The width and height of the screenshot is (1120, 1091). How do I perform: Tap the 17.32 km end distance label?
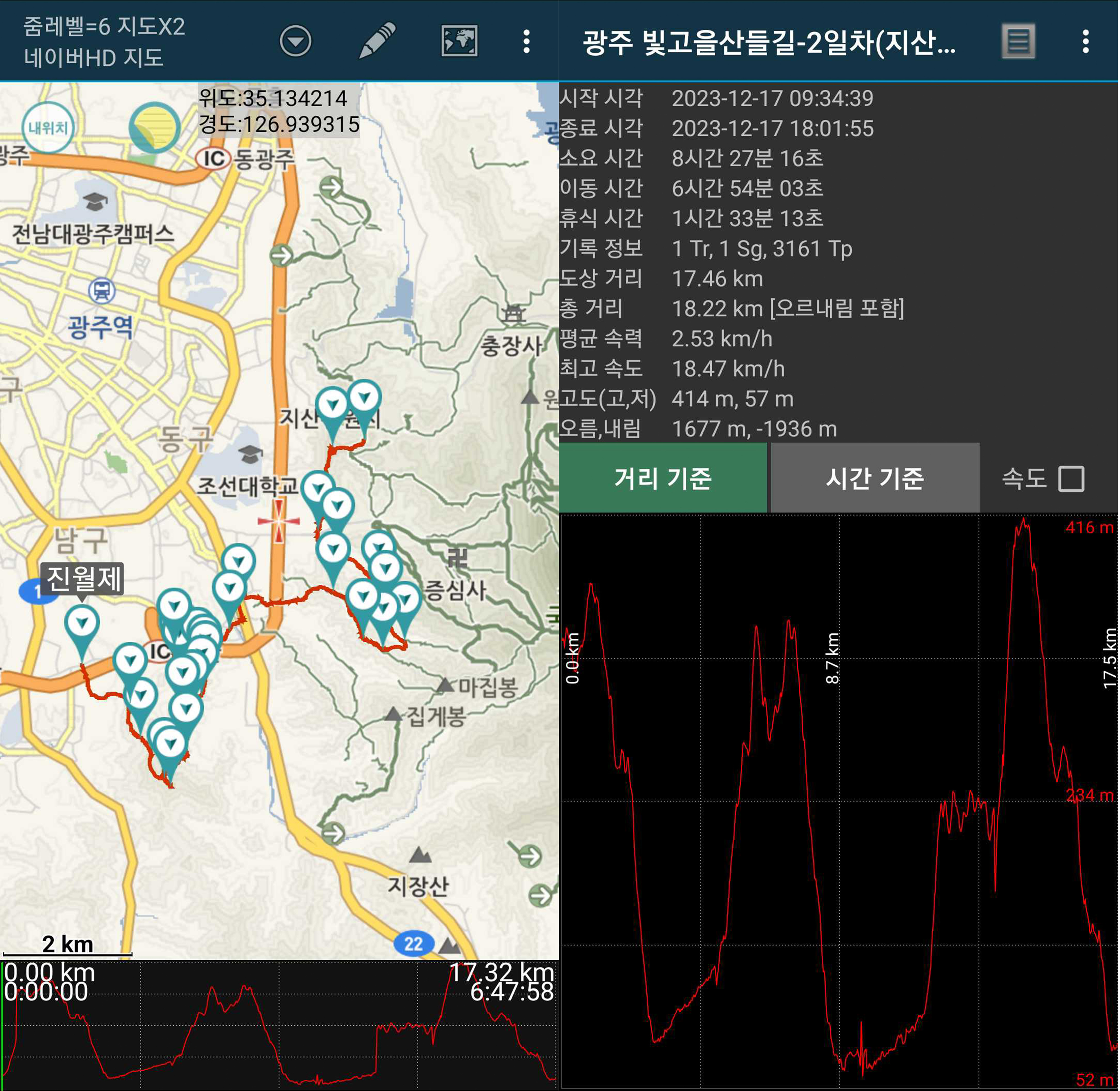pos(502,973)
